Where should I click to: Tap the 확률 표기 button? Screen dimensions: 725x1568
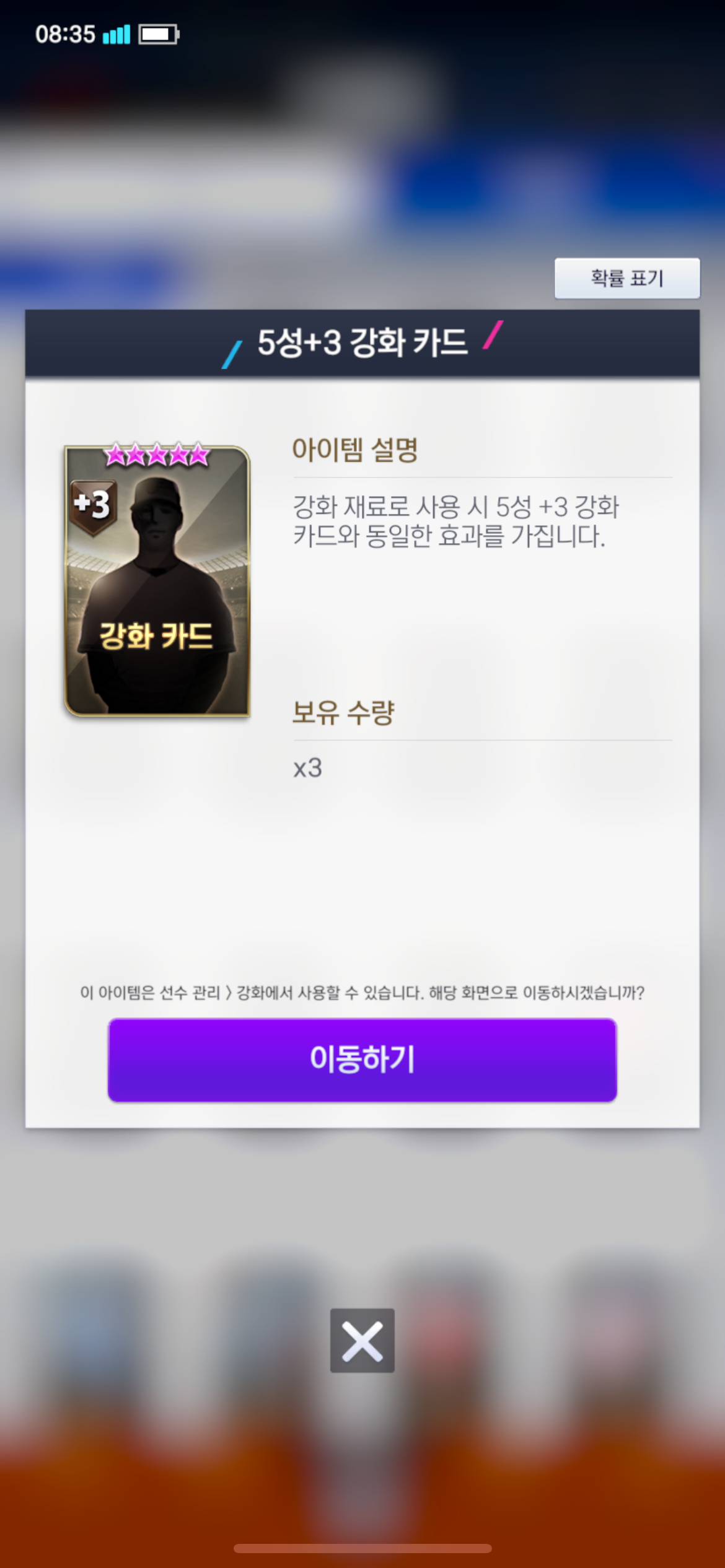(627, 278)
